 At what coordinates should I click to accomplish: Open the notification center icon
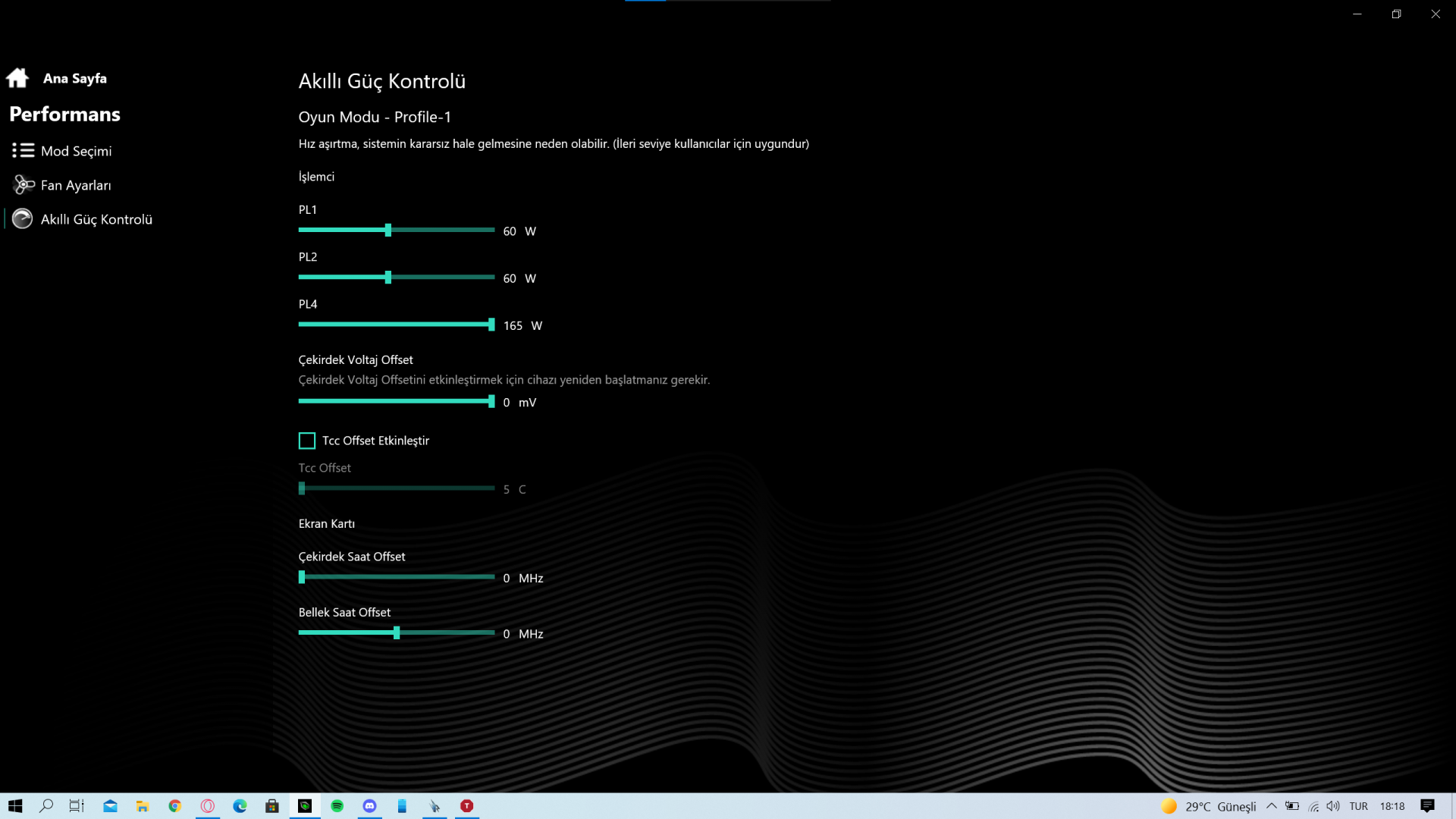(x=1427, y=806)
